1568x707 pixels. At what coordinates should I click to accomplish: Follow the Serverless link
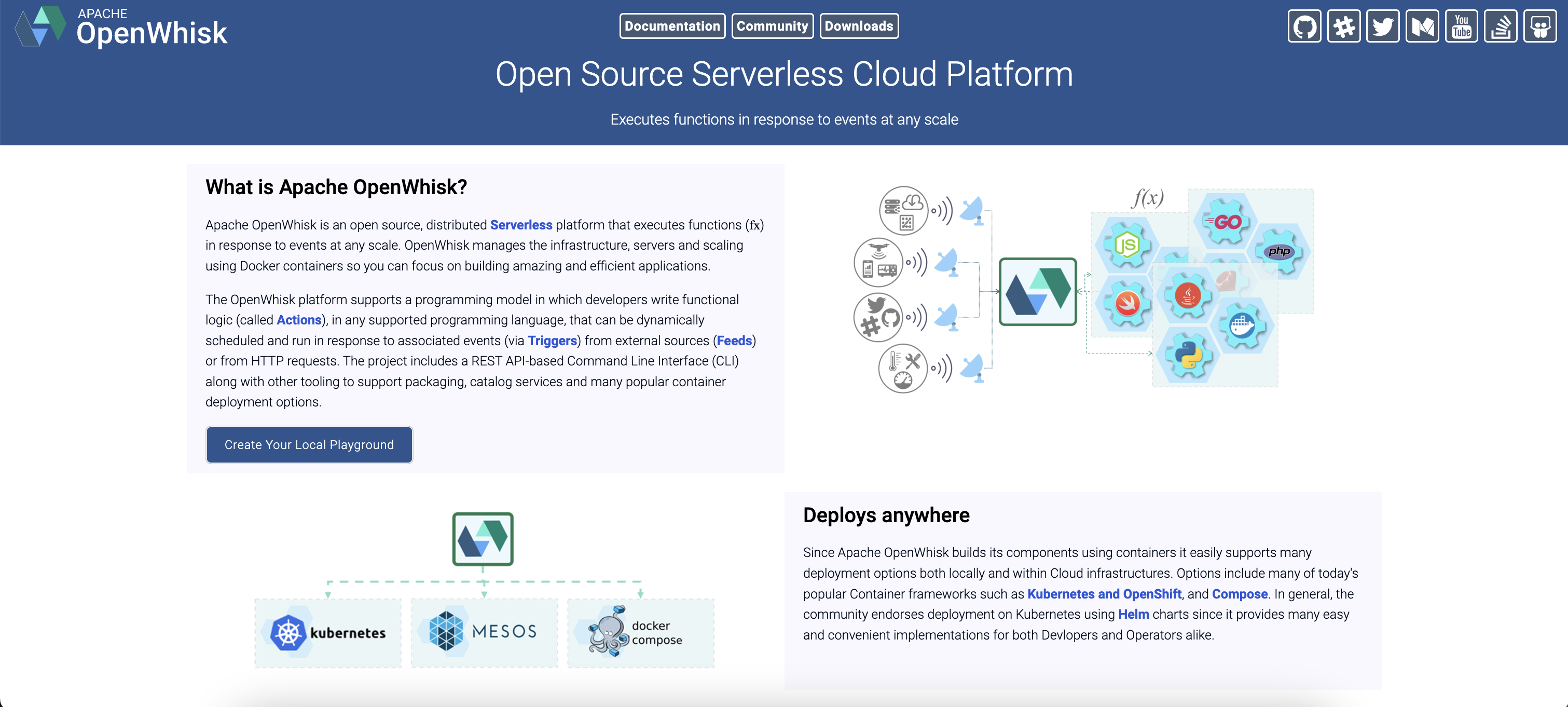click(521, 225)
